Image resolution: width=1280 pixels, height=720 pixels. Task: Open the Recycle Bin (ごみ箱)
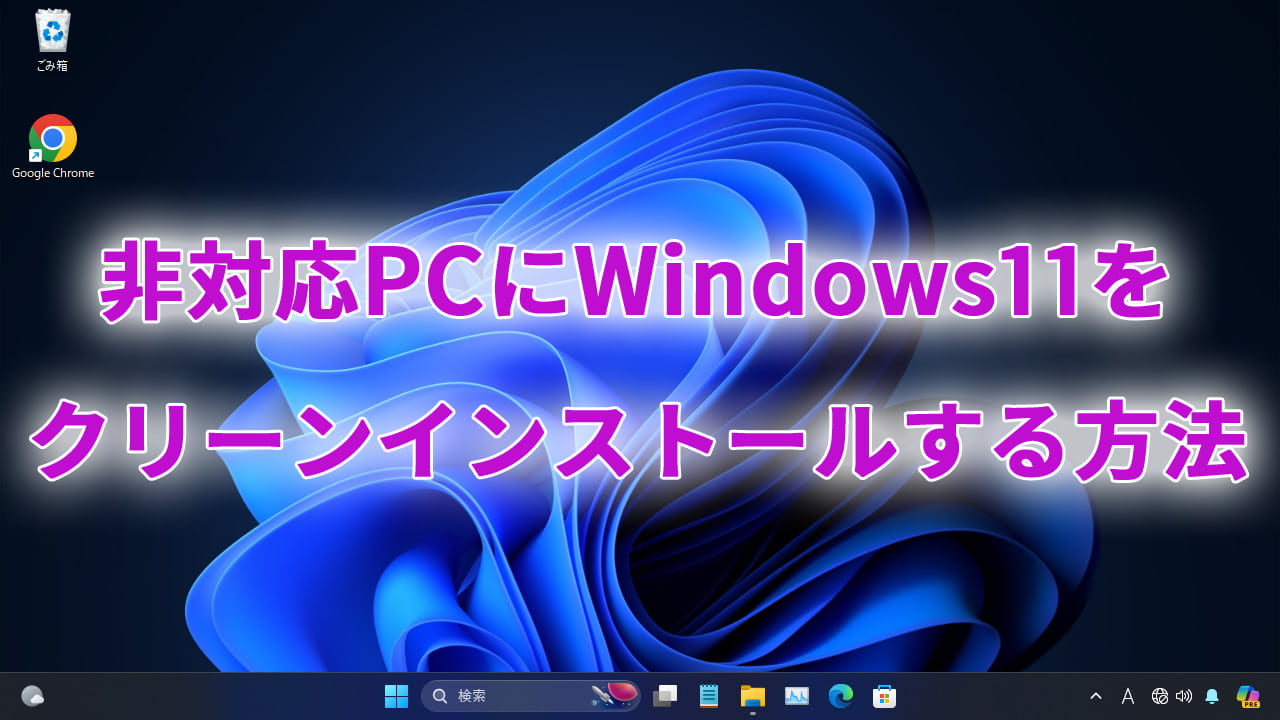click(52, 33)
